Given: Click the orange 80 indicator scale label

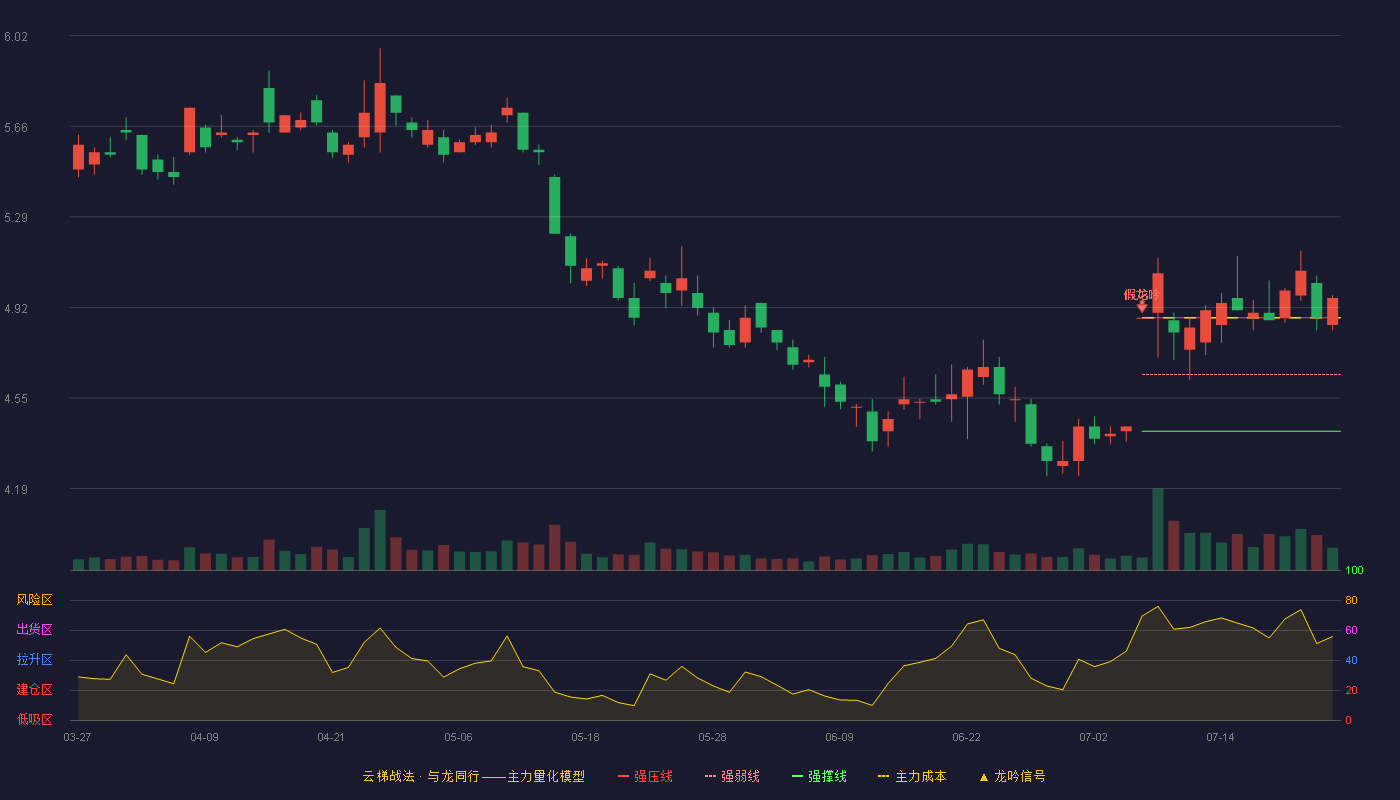Looking at the screenshot, I should pyautogui.click(x=1351, y=600).
